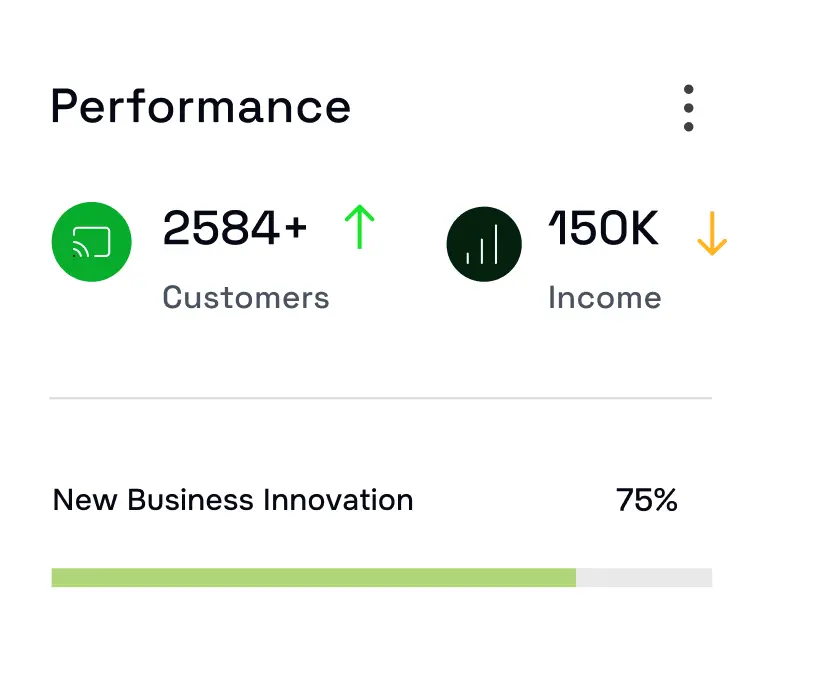Click the gray unfilled progress bar remainder
The height and width of the screenshot is (684, 818).
(644, 577)
